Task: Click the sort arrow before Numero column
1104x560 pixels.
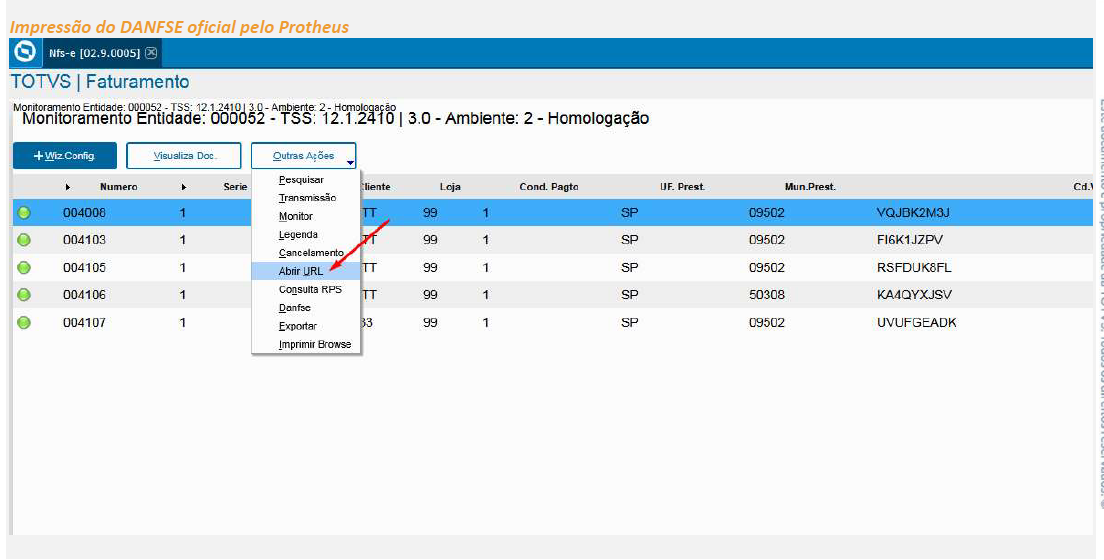Action: (68, 187)
